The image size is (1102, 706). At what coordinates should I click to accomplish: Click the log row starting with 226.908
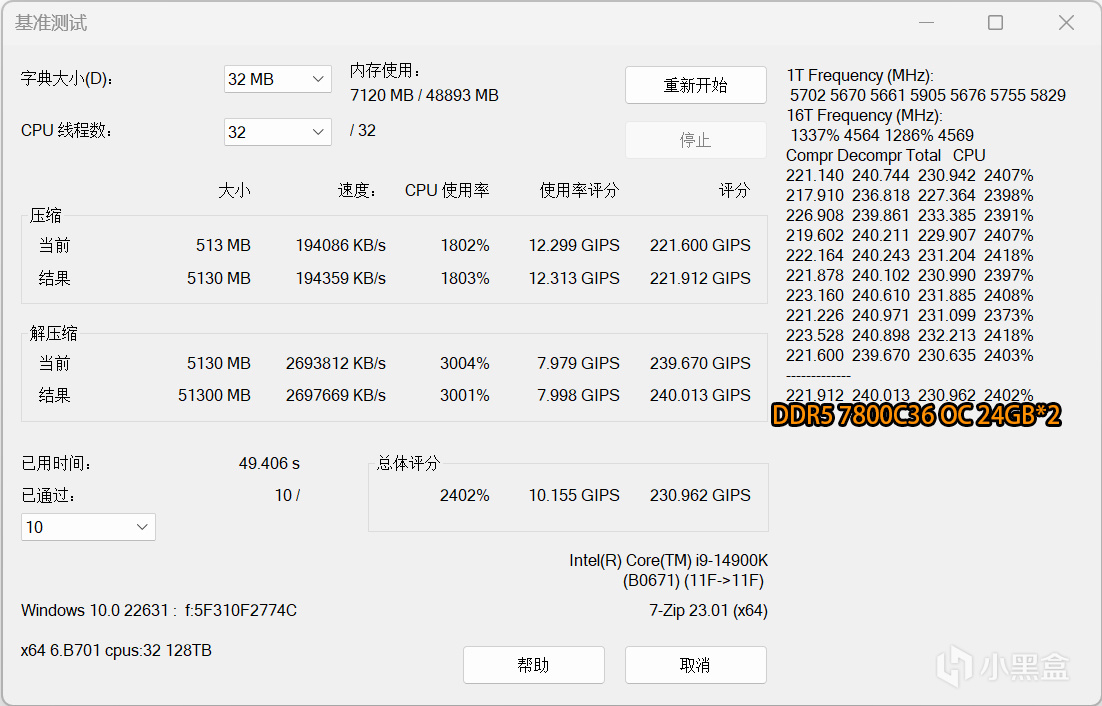[x=909, y=216]
